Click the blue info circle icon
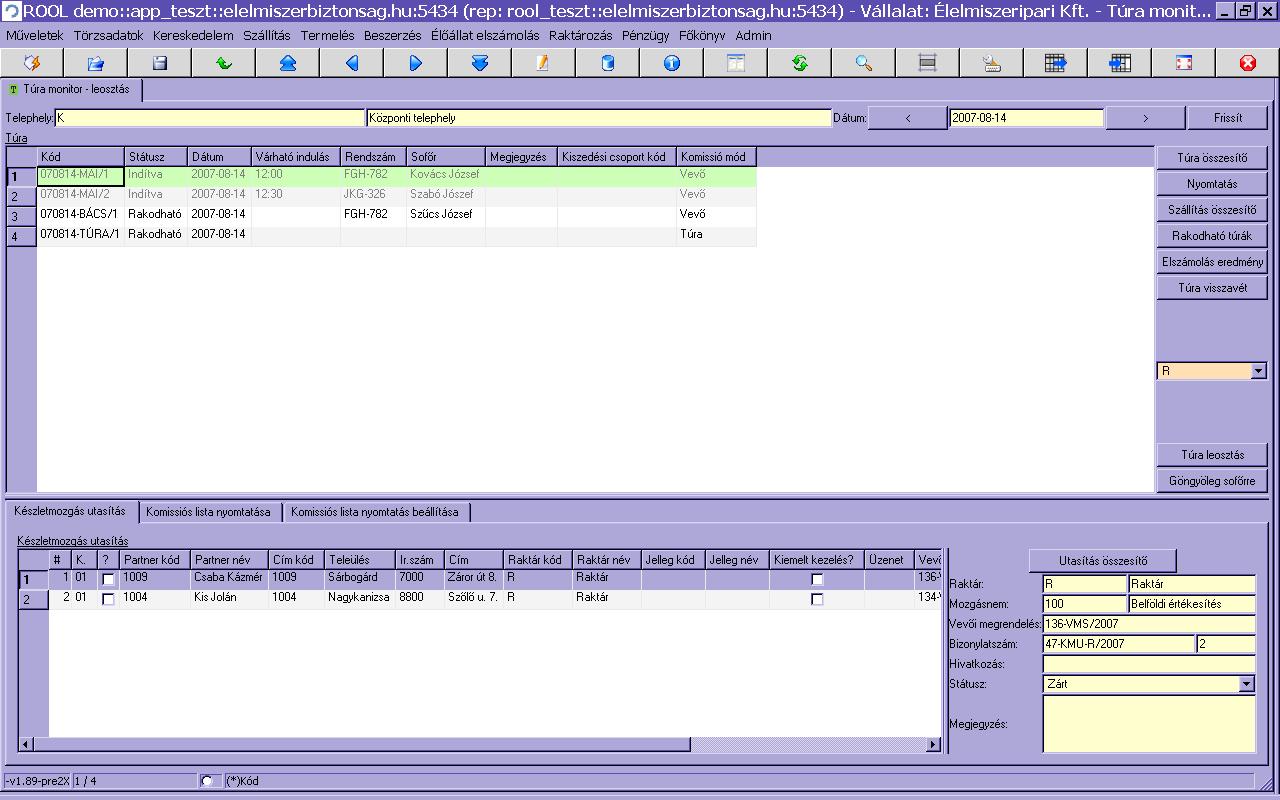Image resolution: width=1280 pixels, height=800 pixels. point(672,63)
